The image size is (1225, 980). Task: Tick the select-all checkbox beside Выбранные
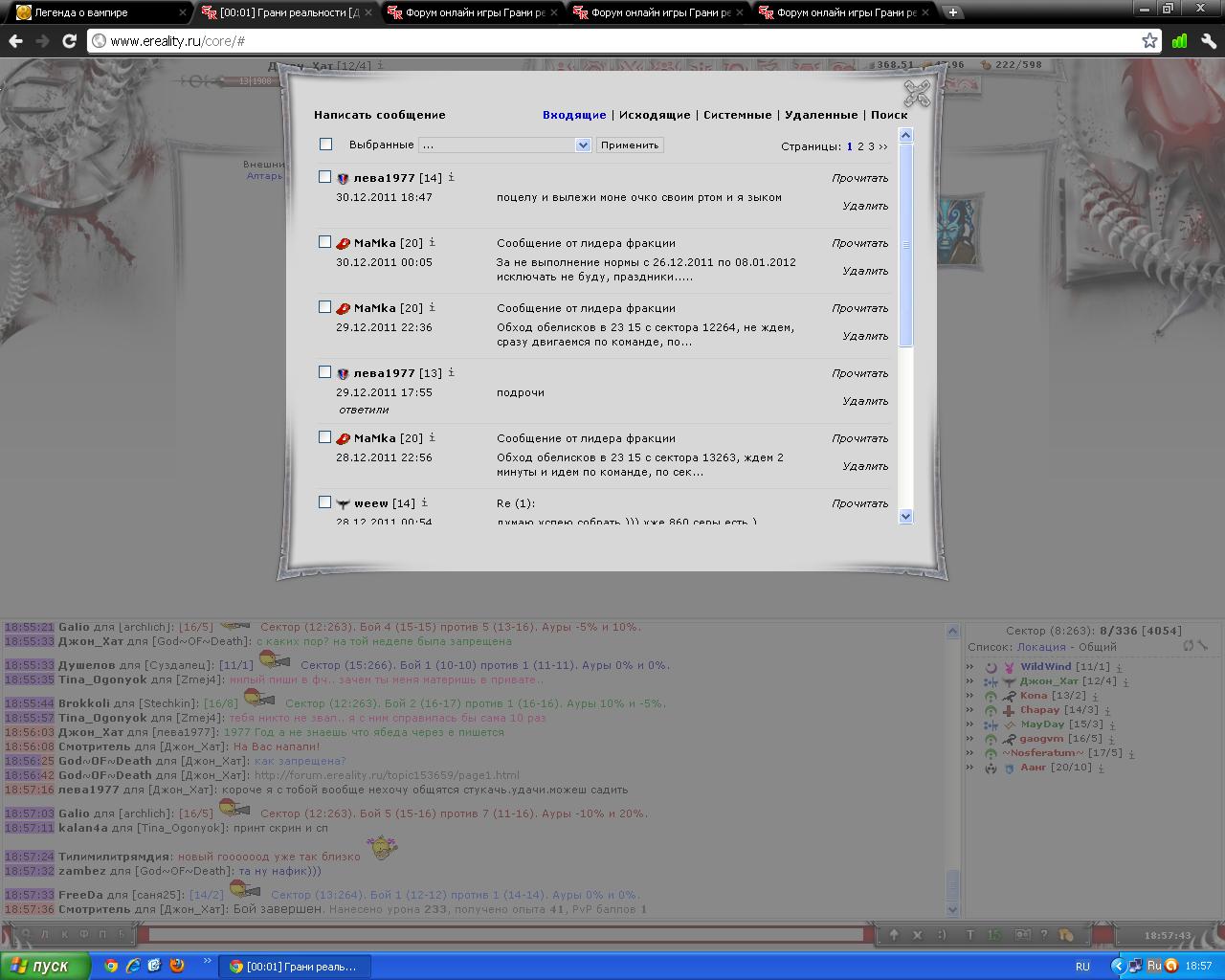tap(325, 145)
